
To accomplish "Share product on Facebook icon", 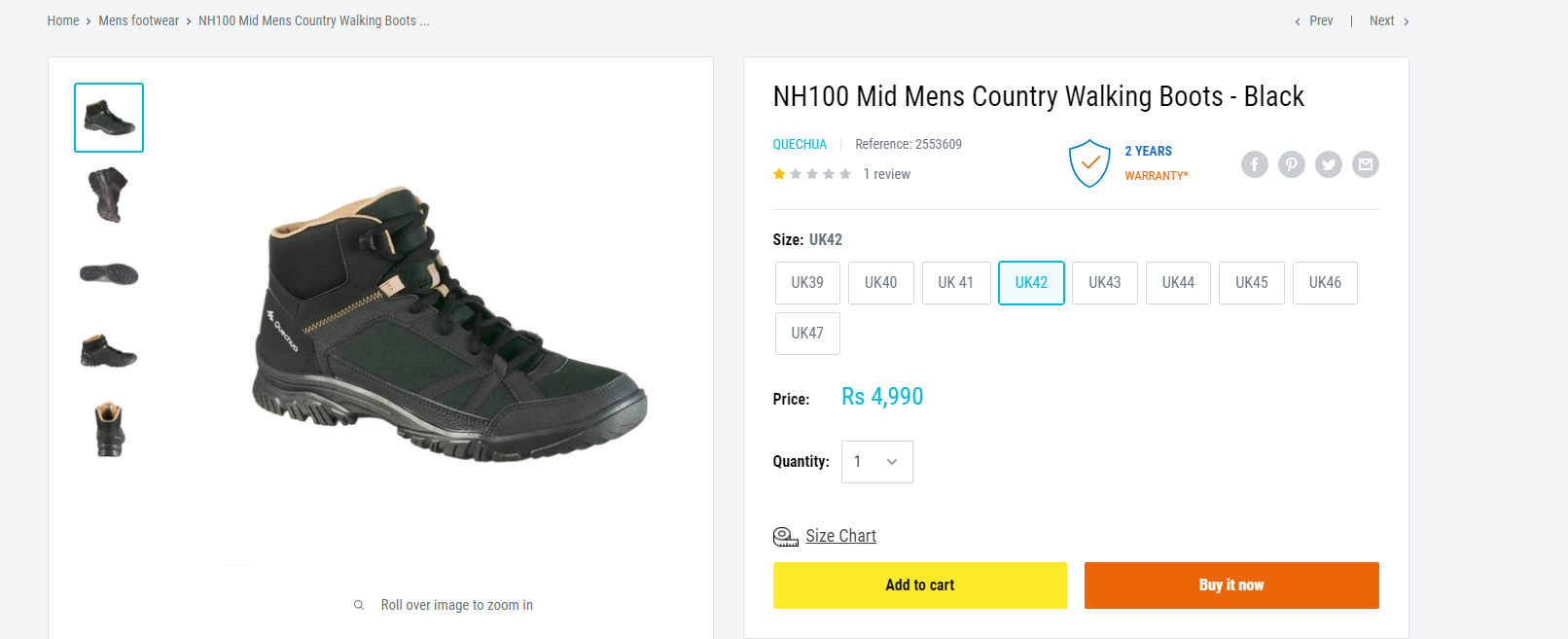I will click(1254, 164).
